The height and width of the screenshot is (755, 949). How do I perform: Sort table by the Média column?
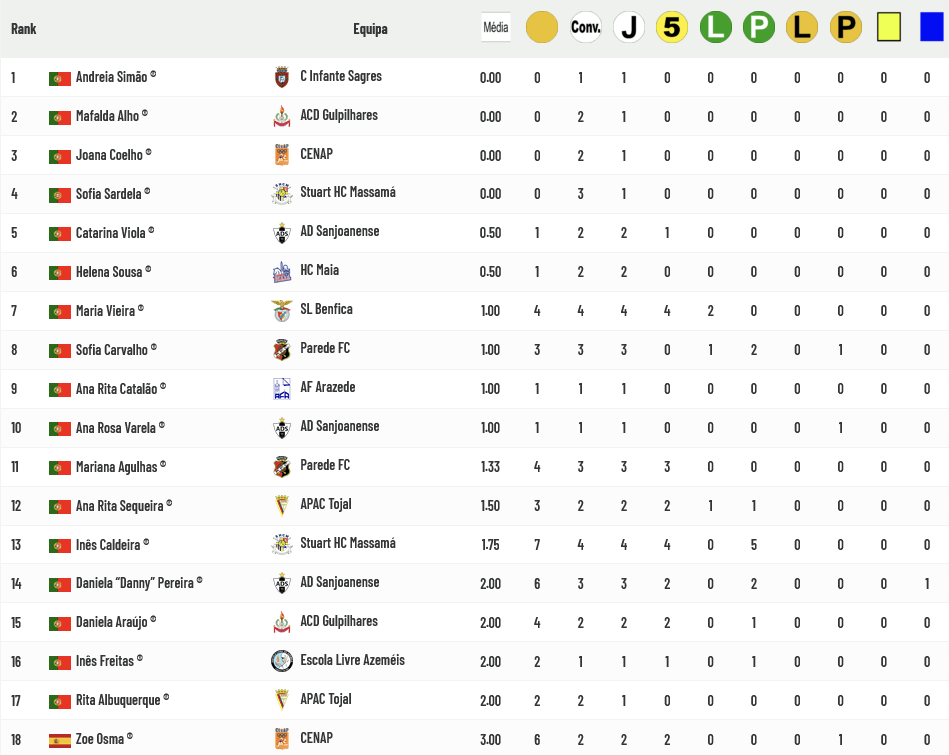pyautogui.click(x=496, y=28)
